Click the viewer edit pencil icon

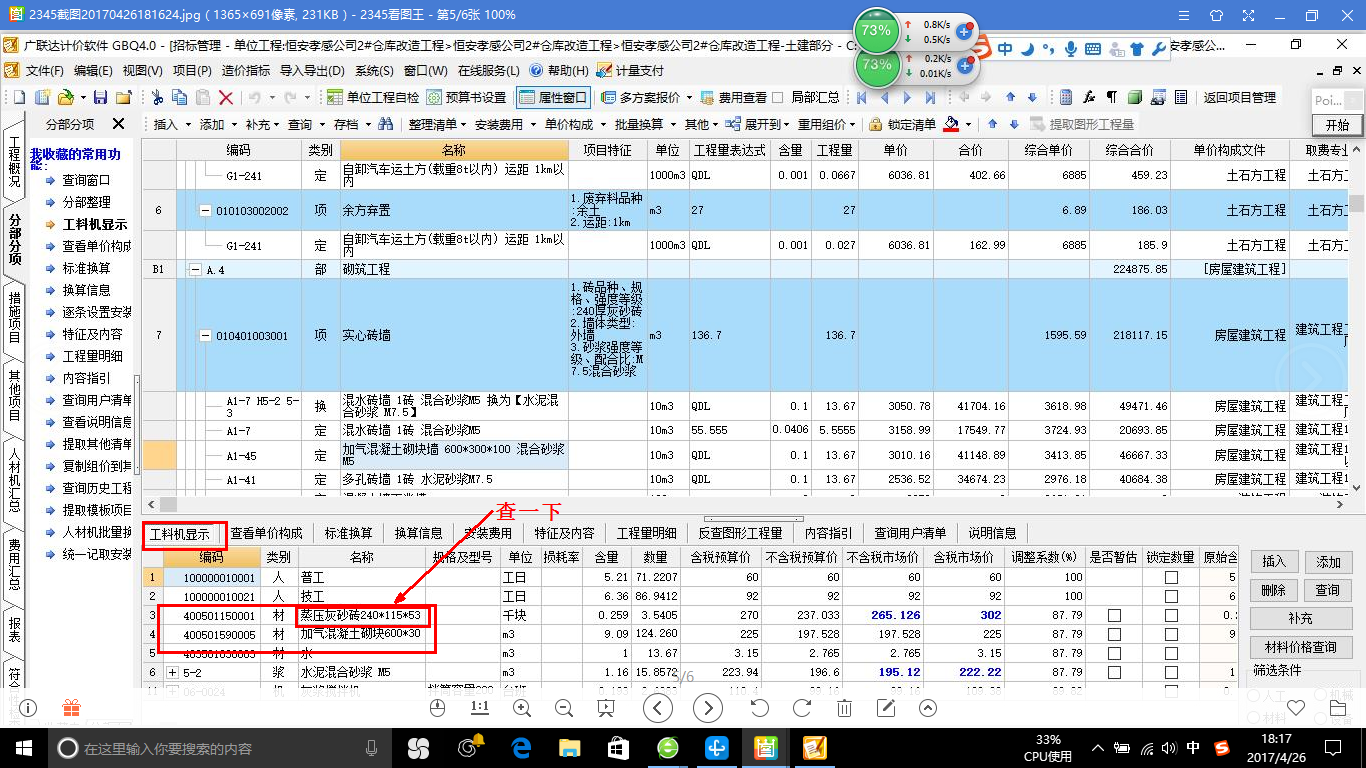pos(886,708)
